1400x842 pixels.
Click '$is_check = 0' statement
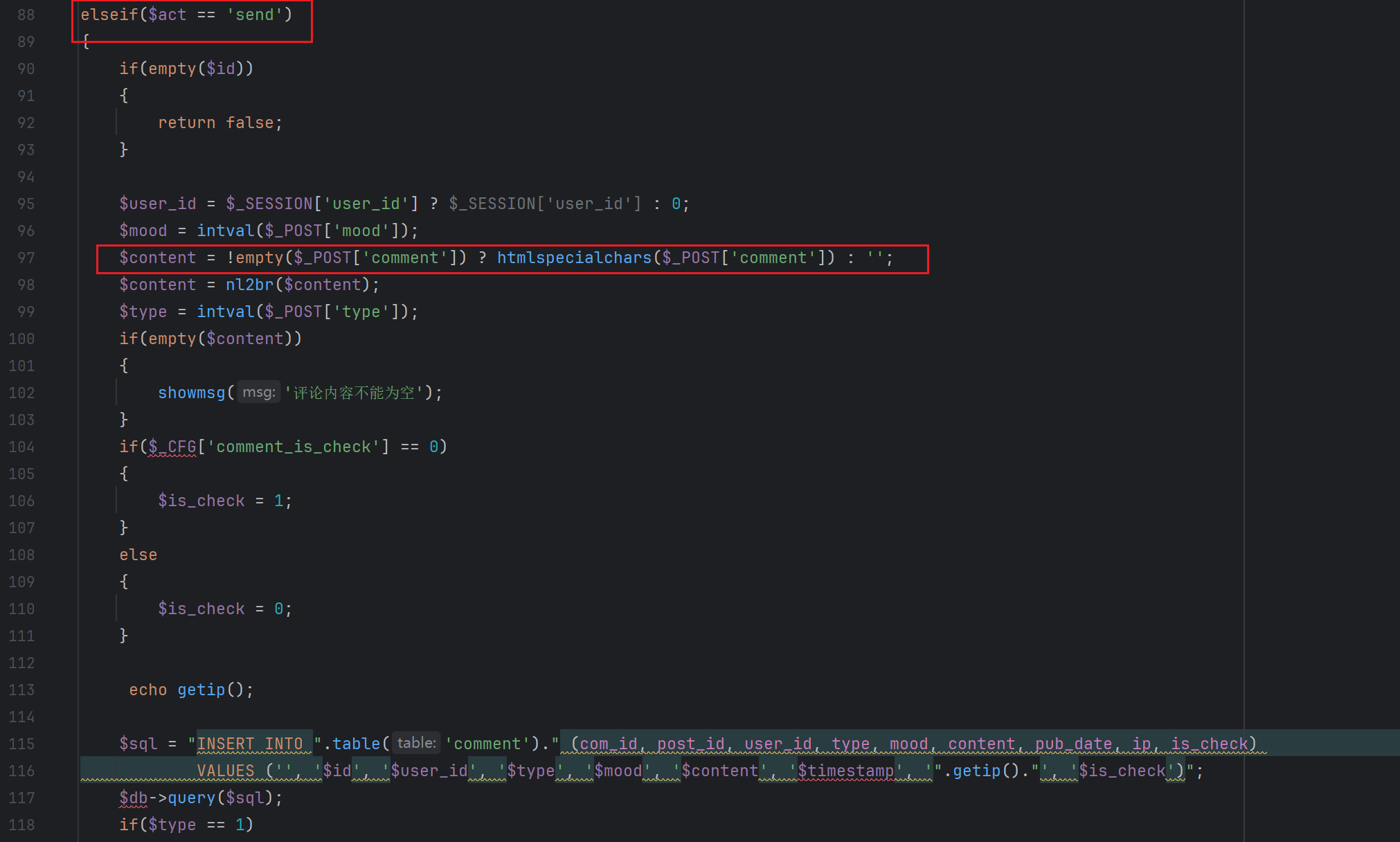[x=225, y=609]
